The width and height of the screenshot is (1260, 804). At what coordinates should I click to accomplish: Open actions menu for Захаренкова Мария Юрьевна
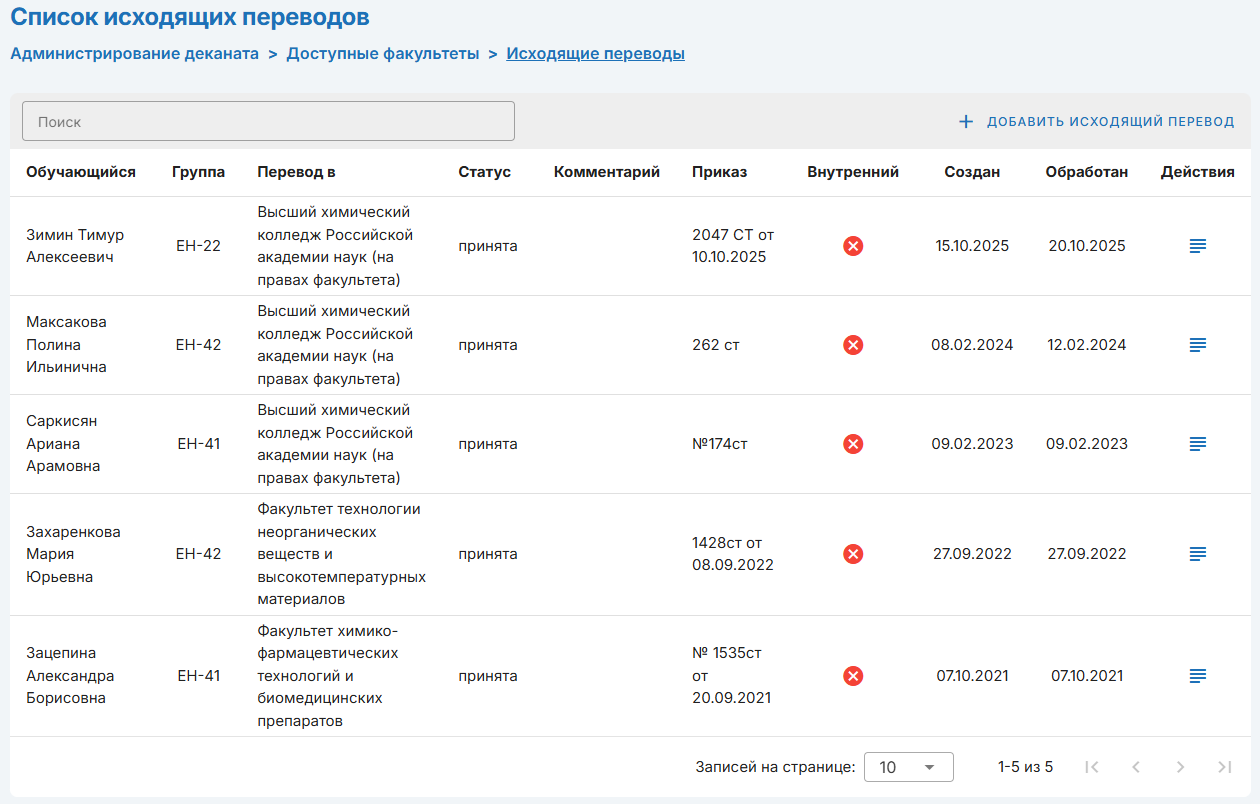pyautogui.click(x=1197, y=554)
